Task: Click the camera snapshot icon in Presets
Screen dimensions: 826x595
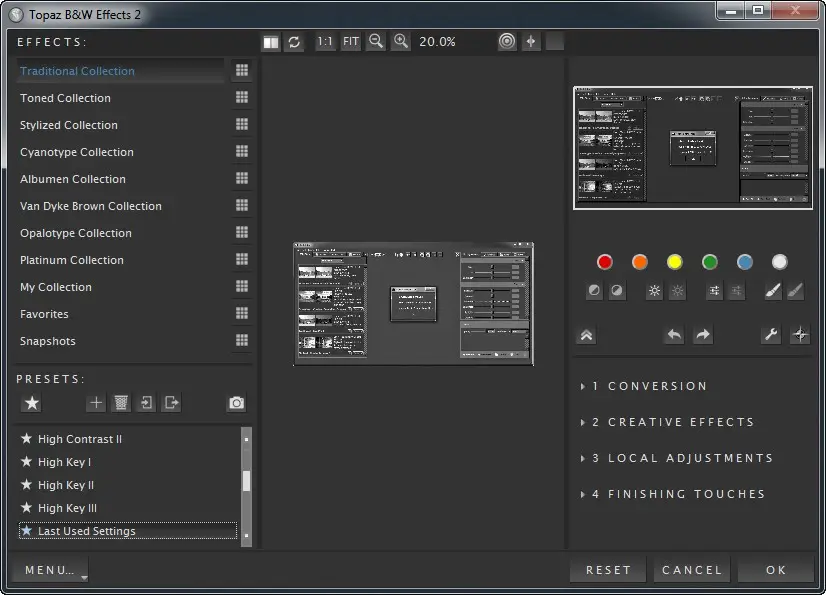Action: 236,403
